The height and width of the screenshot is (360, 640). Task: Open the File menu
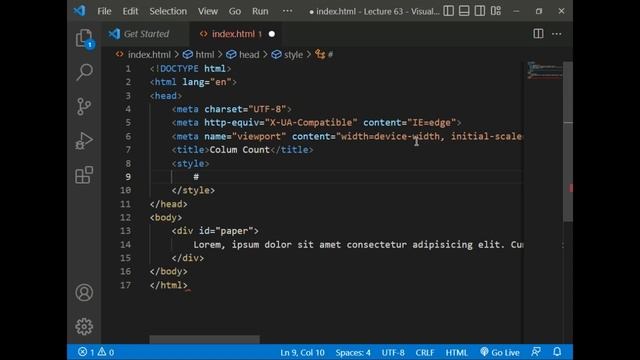tap(104, 11)
